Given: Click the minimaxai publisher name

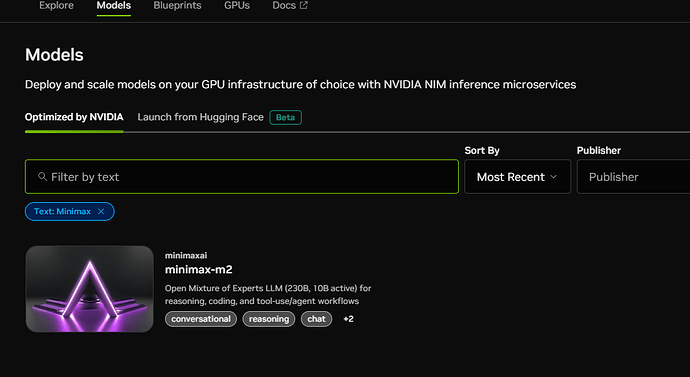Looking at the screenshot, I should (186, 256).
